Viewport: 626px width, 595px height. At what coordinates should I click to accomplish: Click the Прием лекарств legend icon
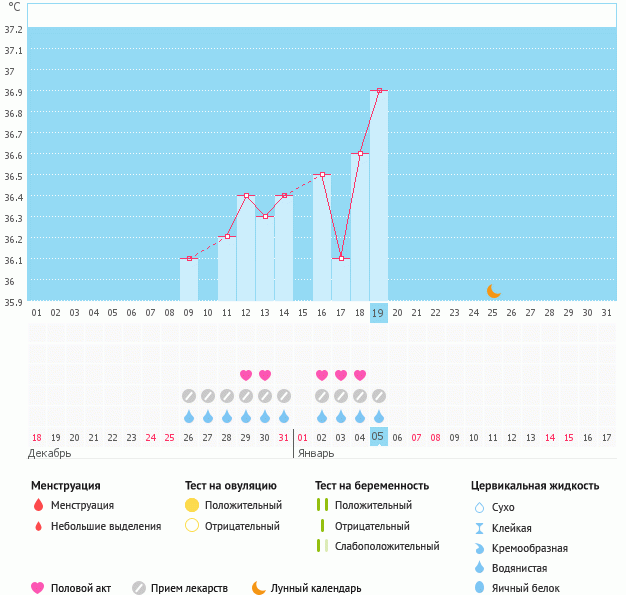138,588
